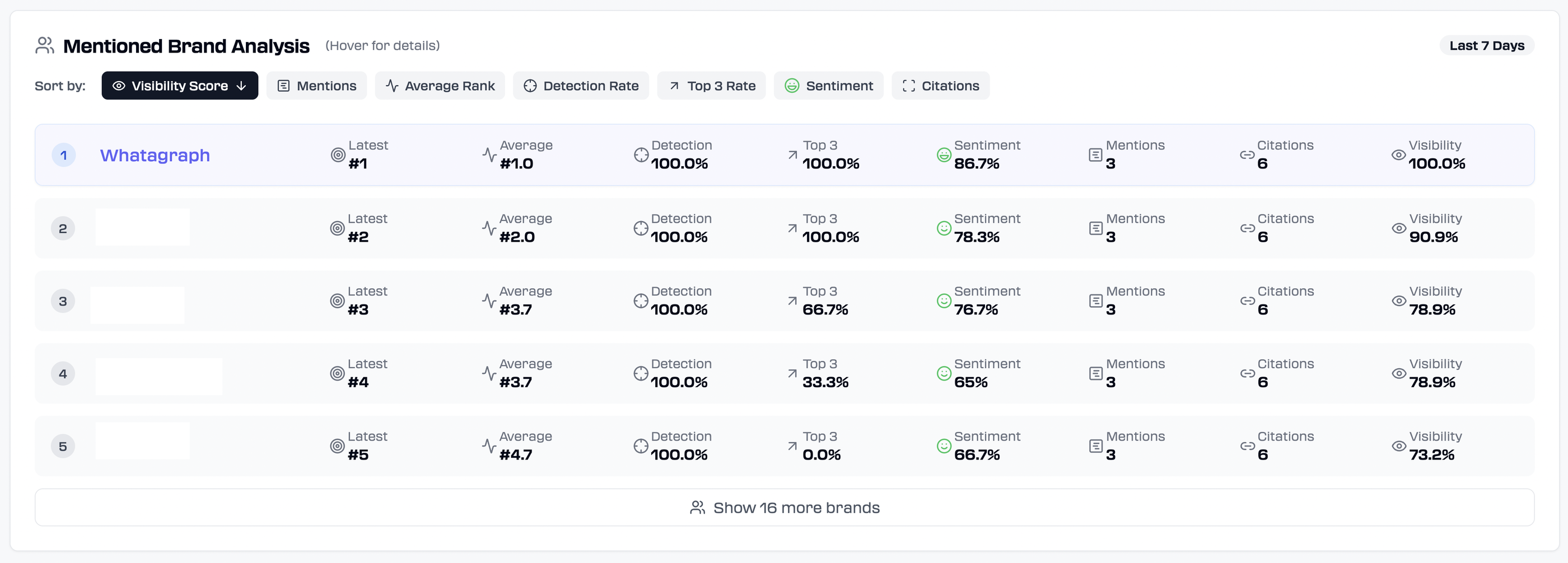Viewport: 1568px width, 563px height.
Task: Click the people icon beside Mentioned Brand Analysis
Action: (x=44, y=45)
